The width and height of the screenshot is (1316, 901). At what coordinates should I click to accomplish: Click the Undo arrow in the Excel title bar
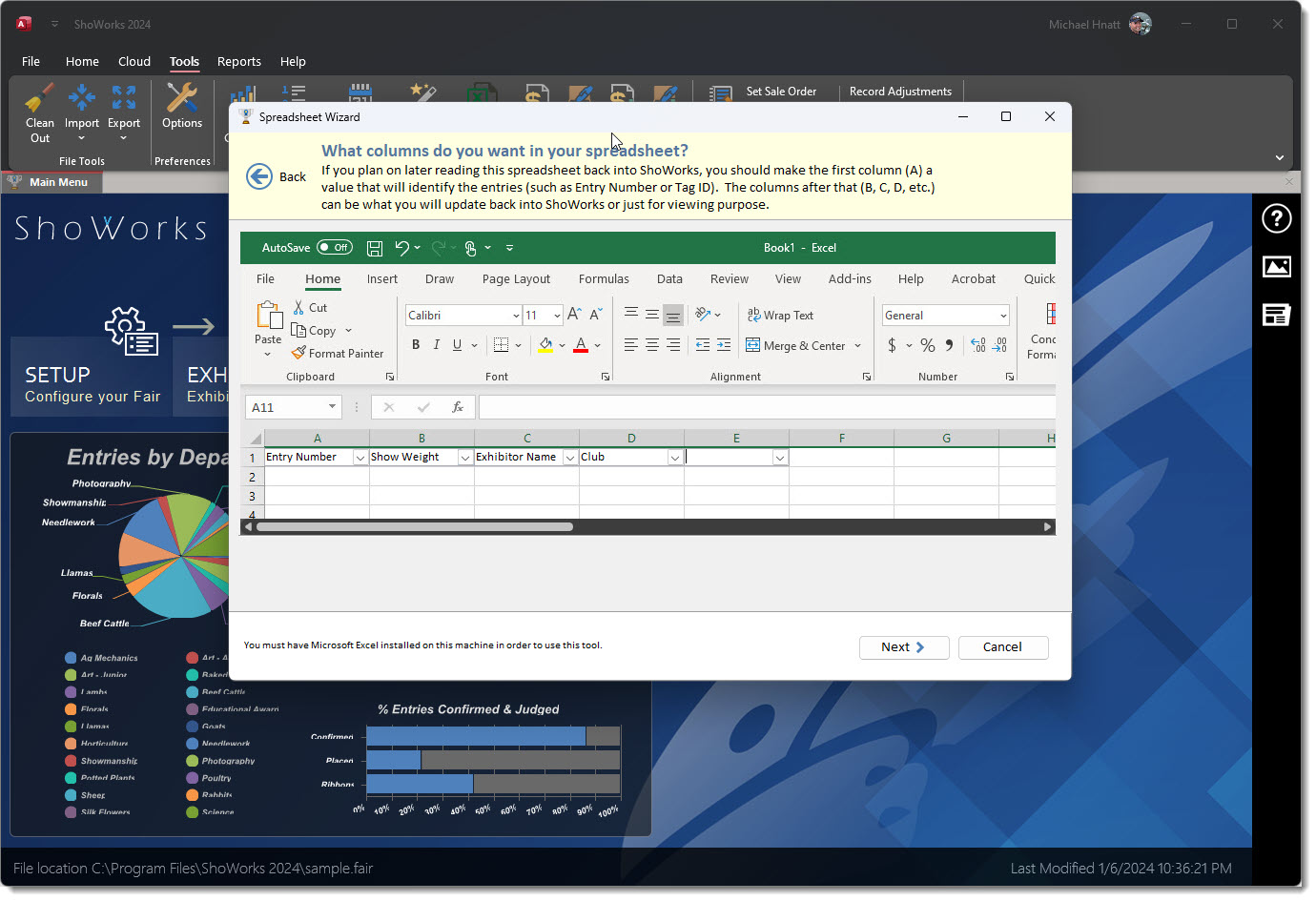tap(401, 248)
